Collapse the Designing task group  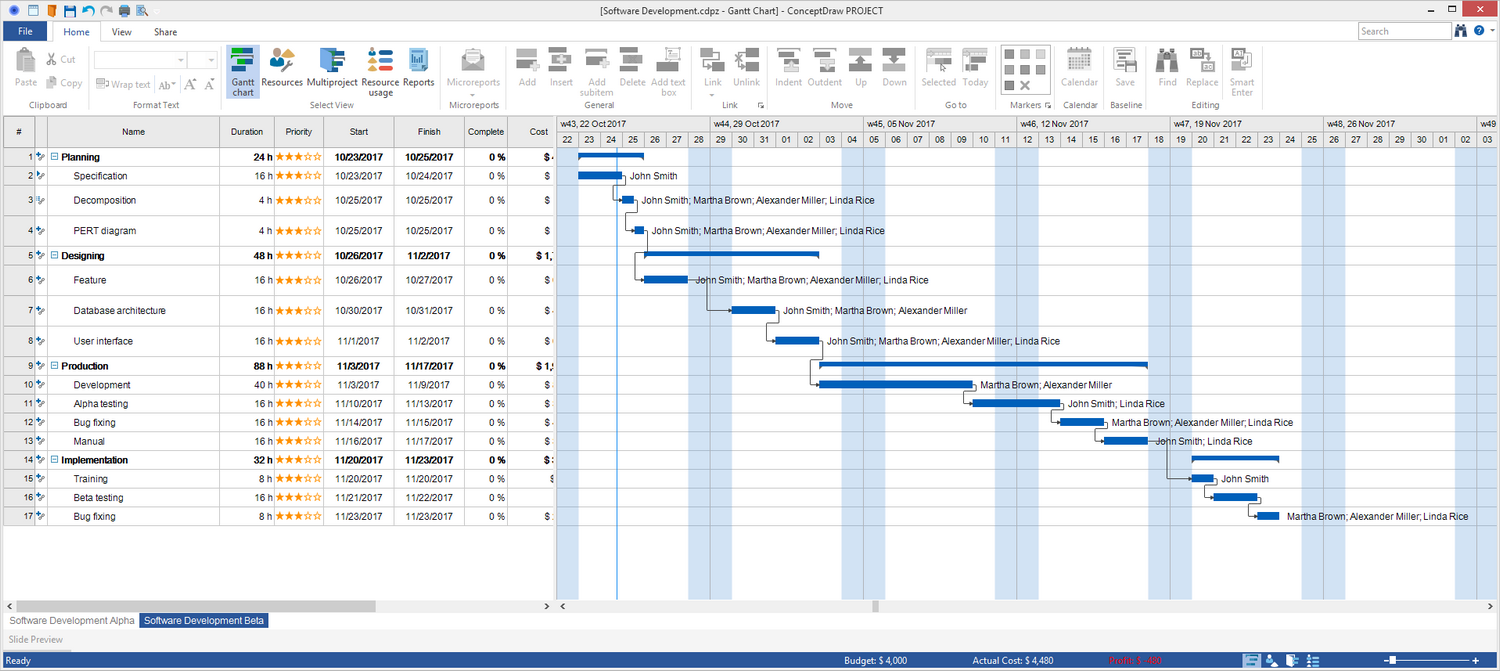point(54,256)
